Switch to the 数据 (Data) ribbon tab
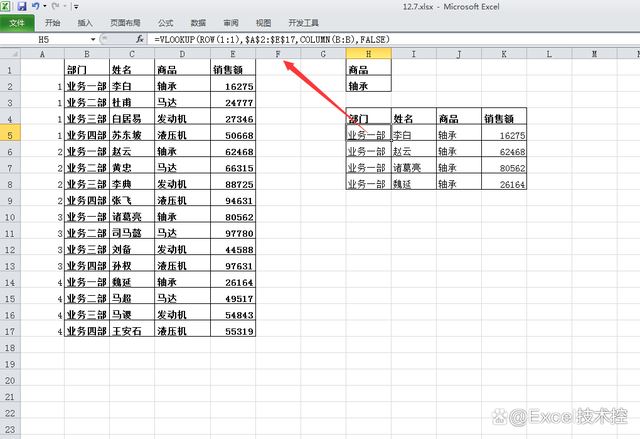Viewport: 640px width, 439px height. coord(198,22)
